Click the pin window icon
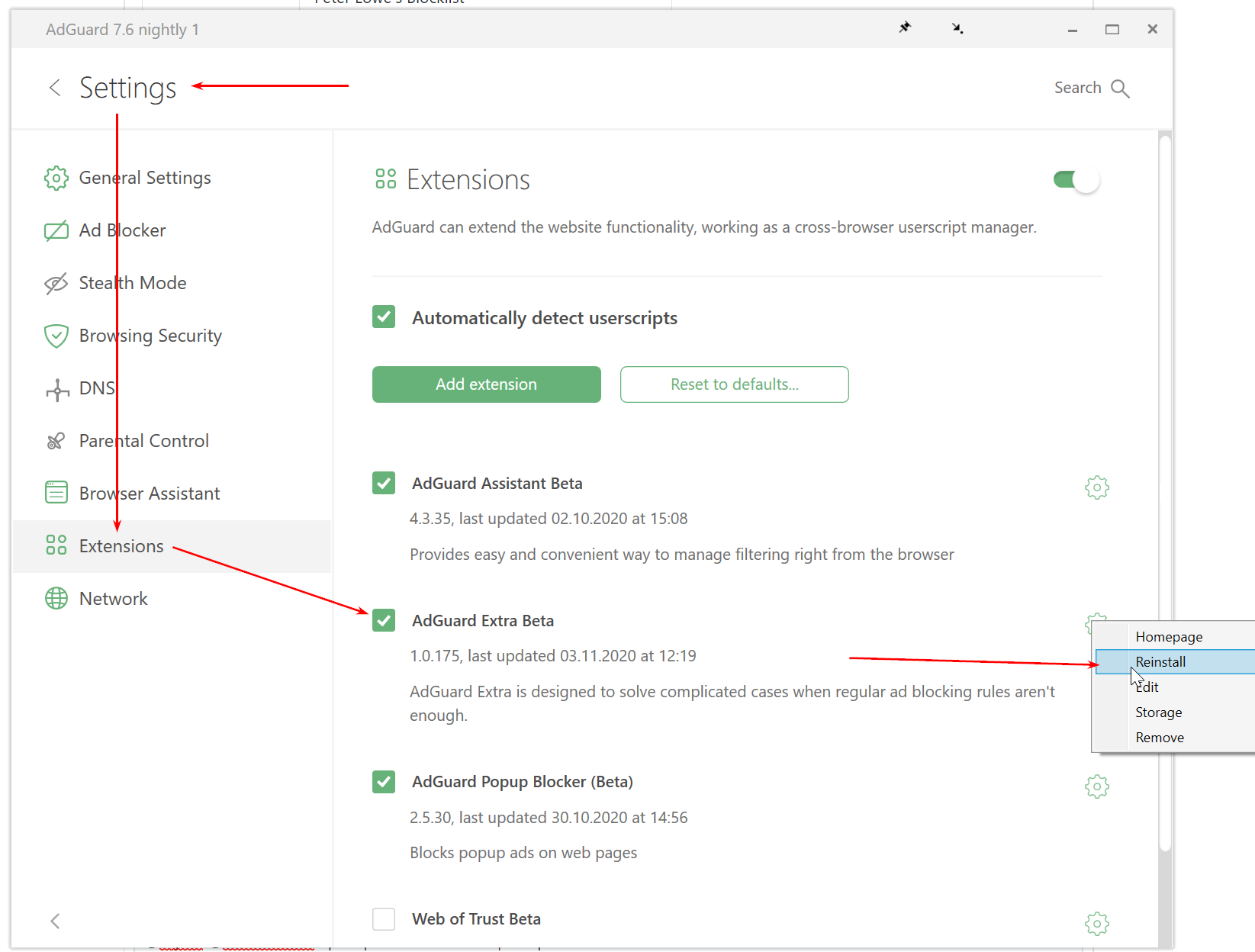Image resolution: width=1255 pixels, height=952 pixels. (905, 28)
